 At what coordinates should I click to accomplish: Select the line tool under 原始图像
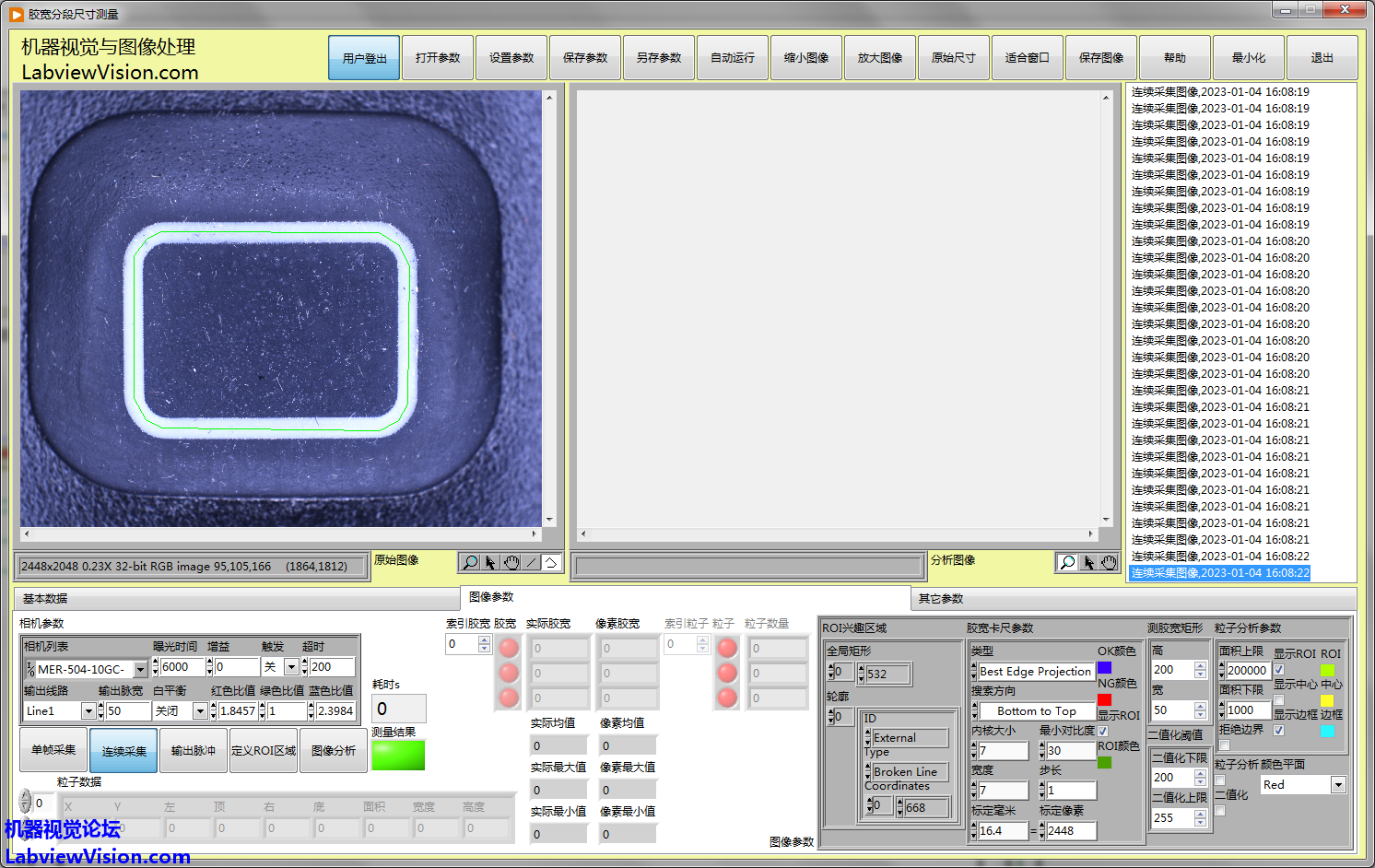tap(531, 562)
